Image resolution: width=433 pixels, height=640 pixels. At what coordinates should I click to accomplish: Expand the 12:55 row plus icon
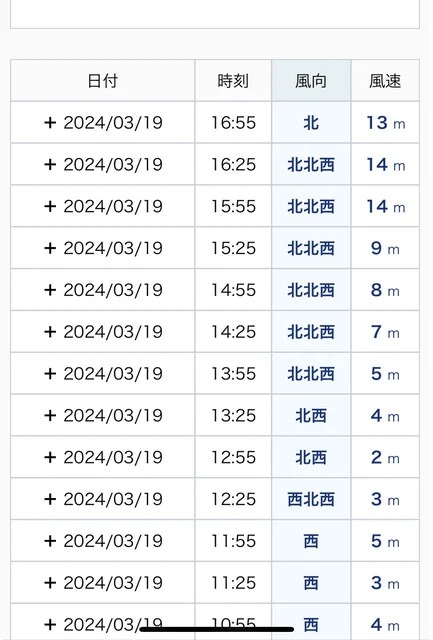pyautogui.click(x=50, y=457)
